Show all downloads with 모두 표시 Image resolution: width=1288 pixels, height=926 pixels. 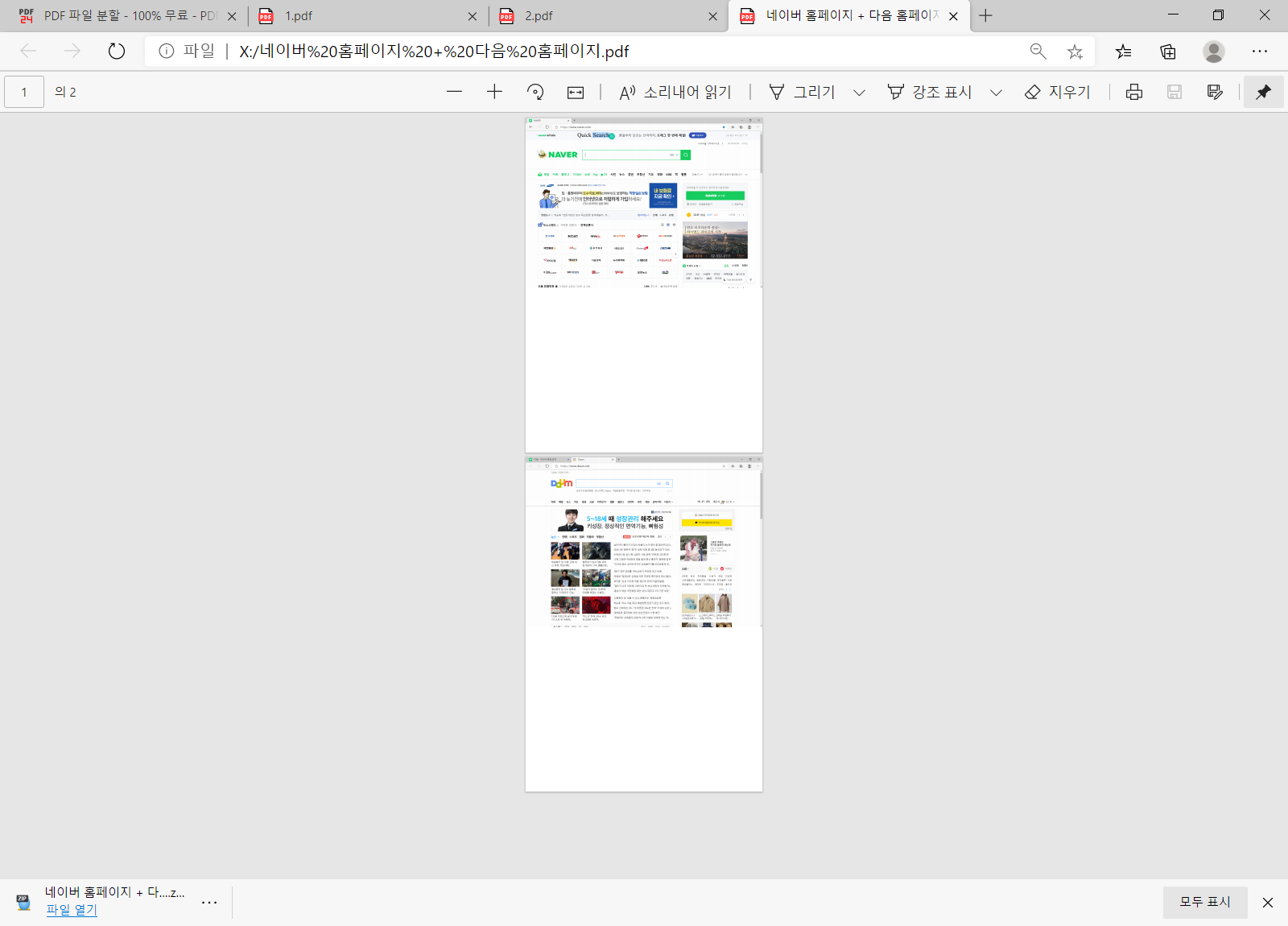pyautogui.click(x=1204, y=902)
